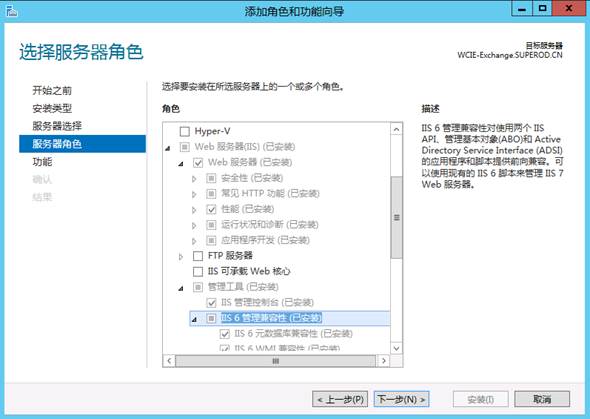Screen dimensions: 590x419
Task: Select the Hyper-V role label
Action: [x=212, y=131]
